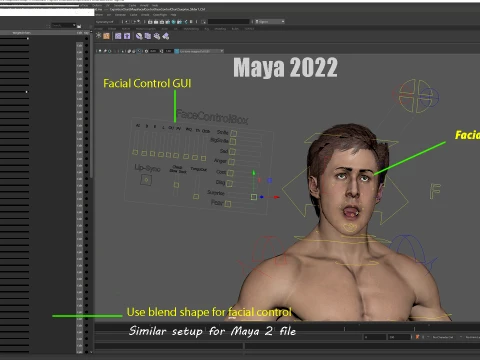Open the search field dropdown in Shape Editor
Viewport: 480px width, 360px height.
point(74,25)
